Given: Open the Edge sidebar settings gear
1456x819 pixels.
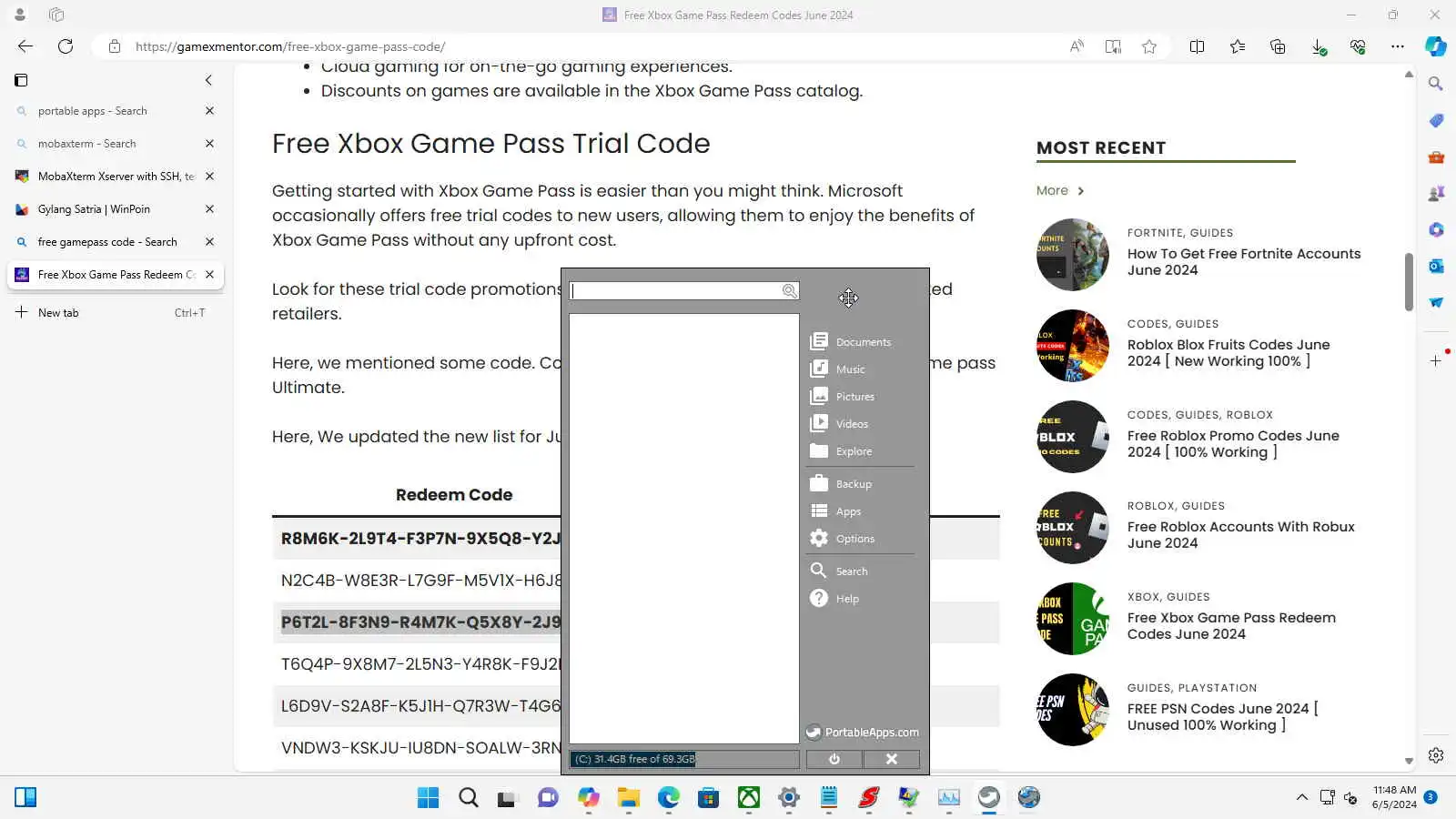Looking at the screenshot, I should 1436,755.
